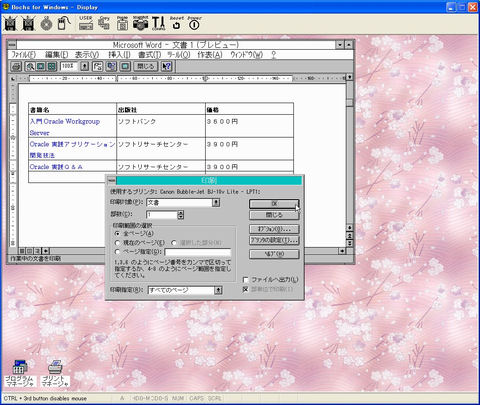Open the 表示(V) menu

tap(87, 55)
